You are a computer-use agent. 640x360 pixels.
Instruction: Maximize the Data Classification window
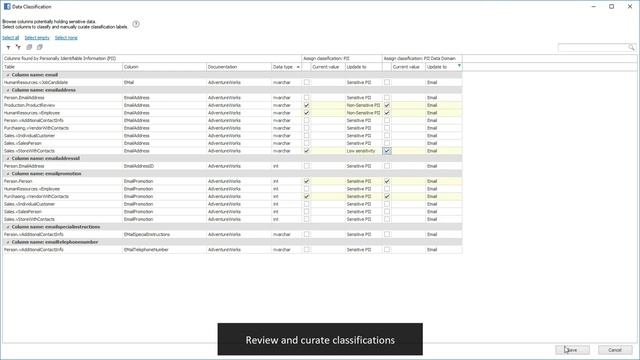tap(611, 7)
